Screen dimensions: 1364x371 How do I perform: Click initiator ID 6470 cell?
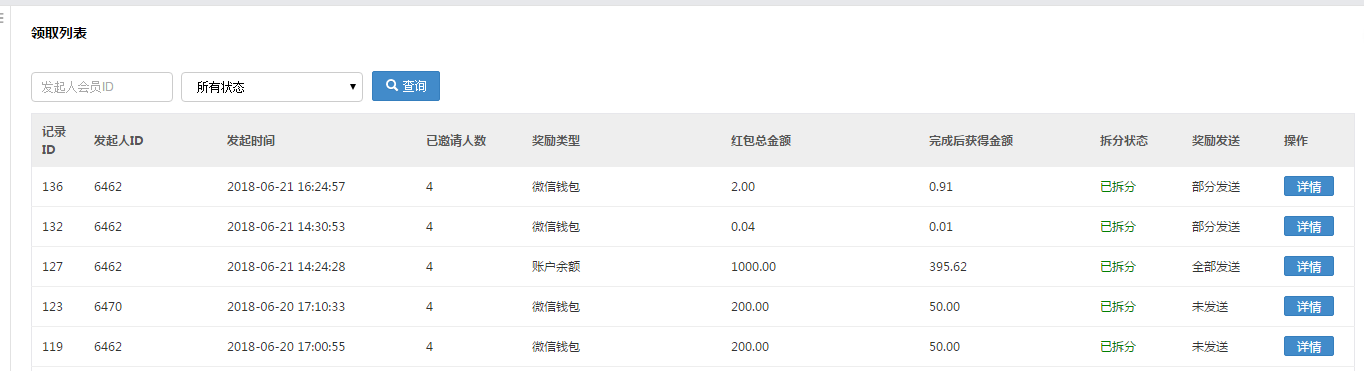(x=108, y=307)
